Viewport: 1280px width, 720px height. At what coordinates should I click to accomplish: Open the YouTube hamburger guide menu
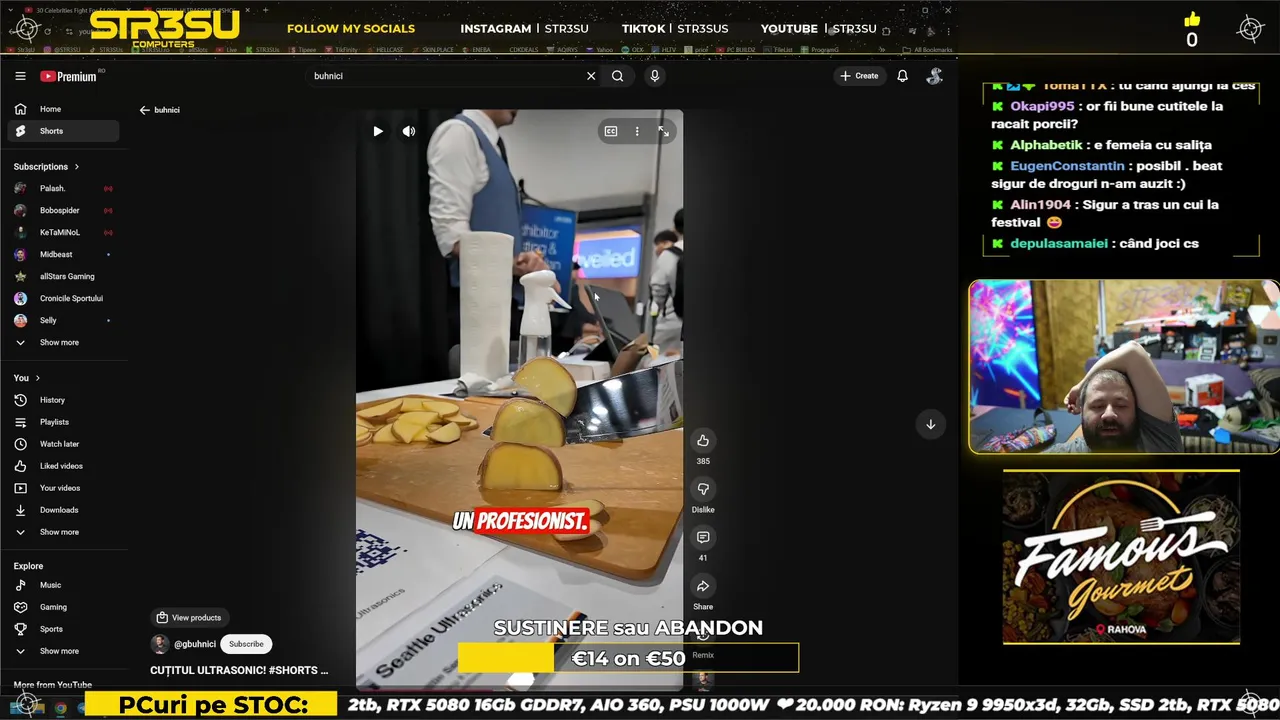pos(20,76)
